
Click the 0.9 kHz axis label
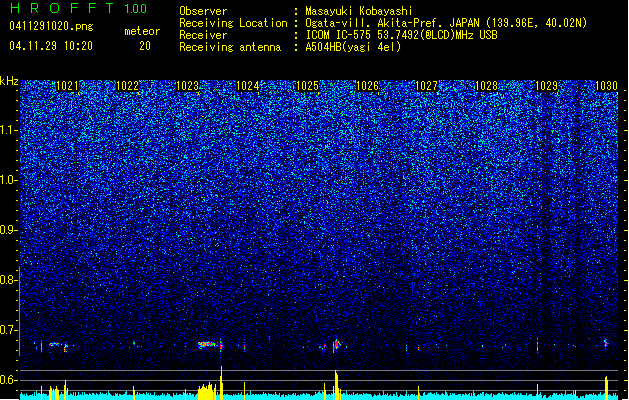coord(9,230)
